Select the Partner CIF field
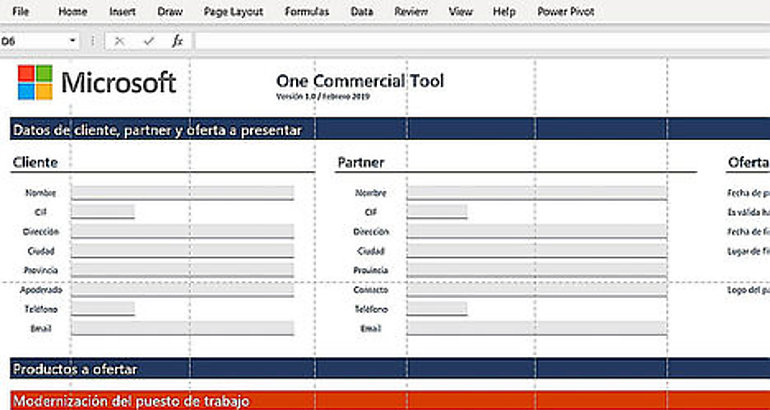Image resolution: width=770 pixels, height=410 pixels. point(437,212)
